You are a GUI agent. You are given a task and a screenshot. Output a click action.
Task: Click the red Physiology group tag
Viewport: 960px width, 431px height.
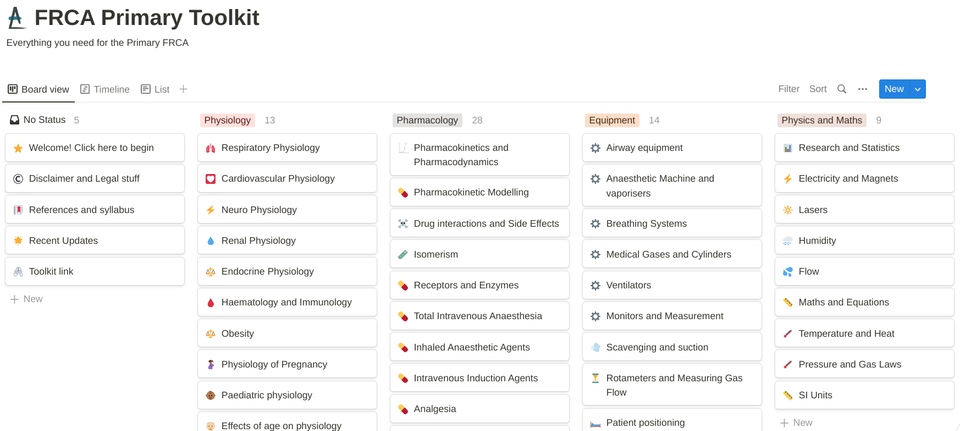[x=227, y=120]
